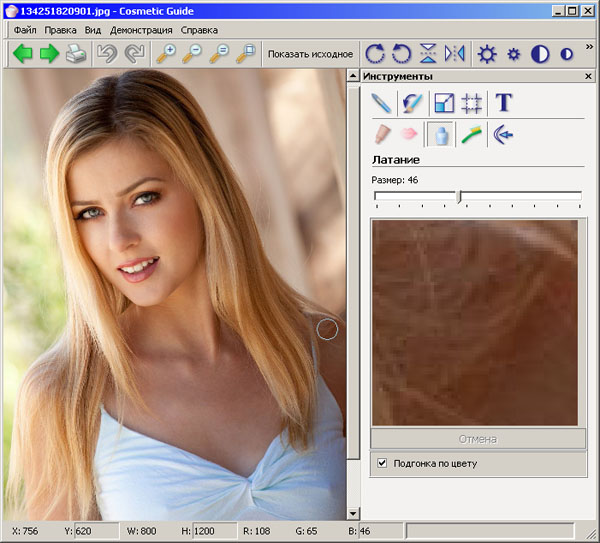Toggle the 'Подгонка по цвету' checkbox
Image resolution: width=600 pixels, height=543 pixels.
click(x=381, y=463)
